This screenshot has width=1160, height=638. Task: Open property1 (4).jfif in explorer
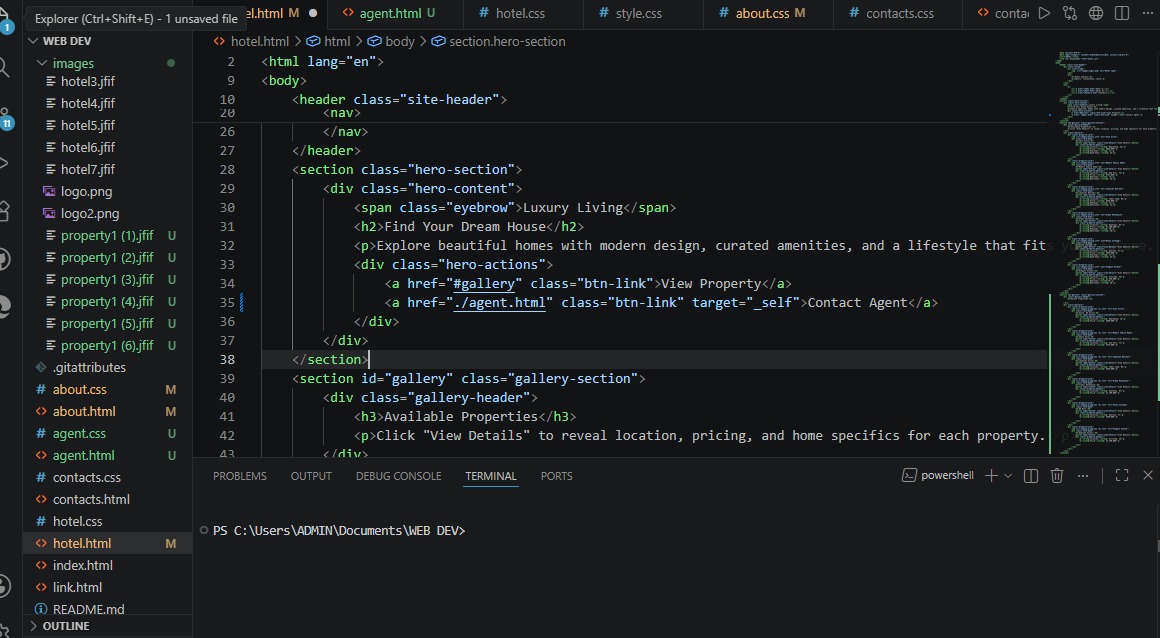coord(107,302)
